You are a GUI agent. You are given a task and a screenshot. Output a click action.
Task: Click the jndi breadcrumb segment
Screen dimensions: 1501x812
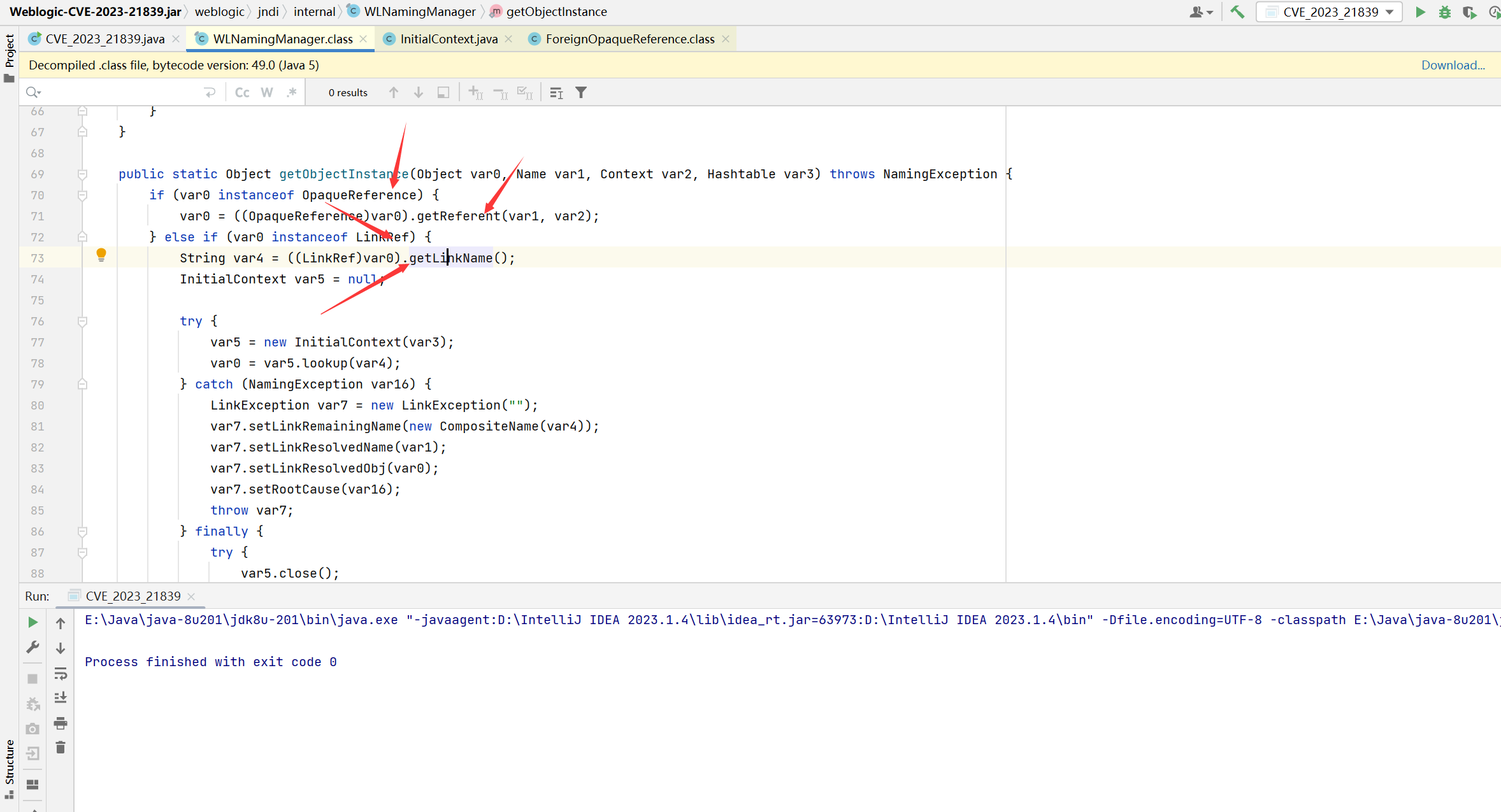[x=268, y=11]
